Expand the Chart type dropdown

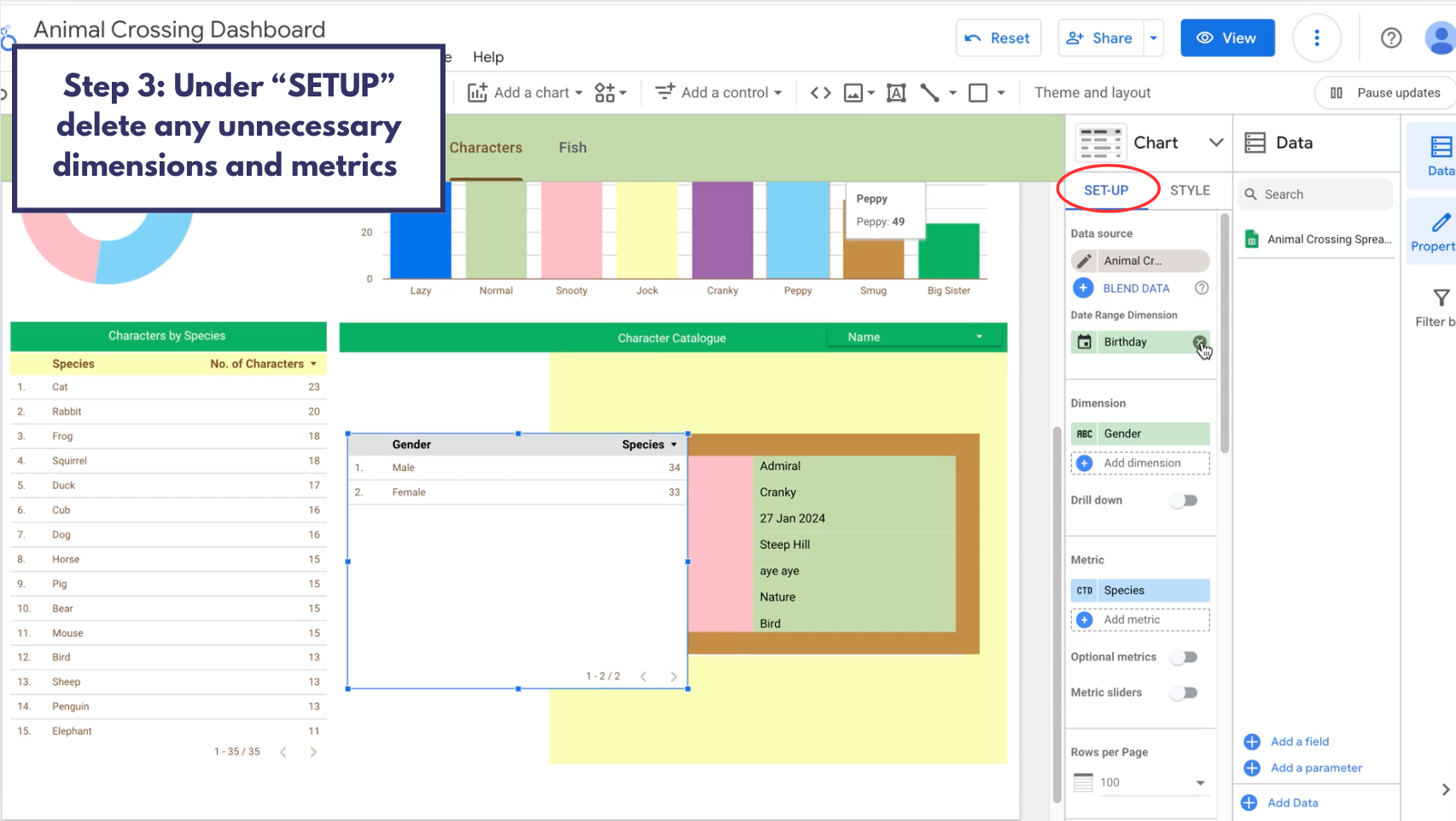pos(1215,143)
